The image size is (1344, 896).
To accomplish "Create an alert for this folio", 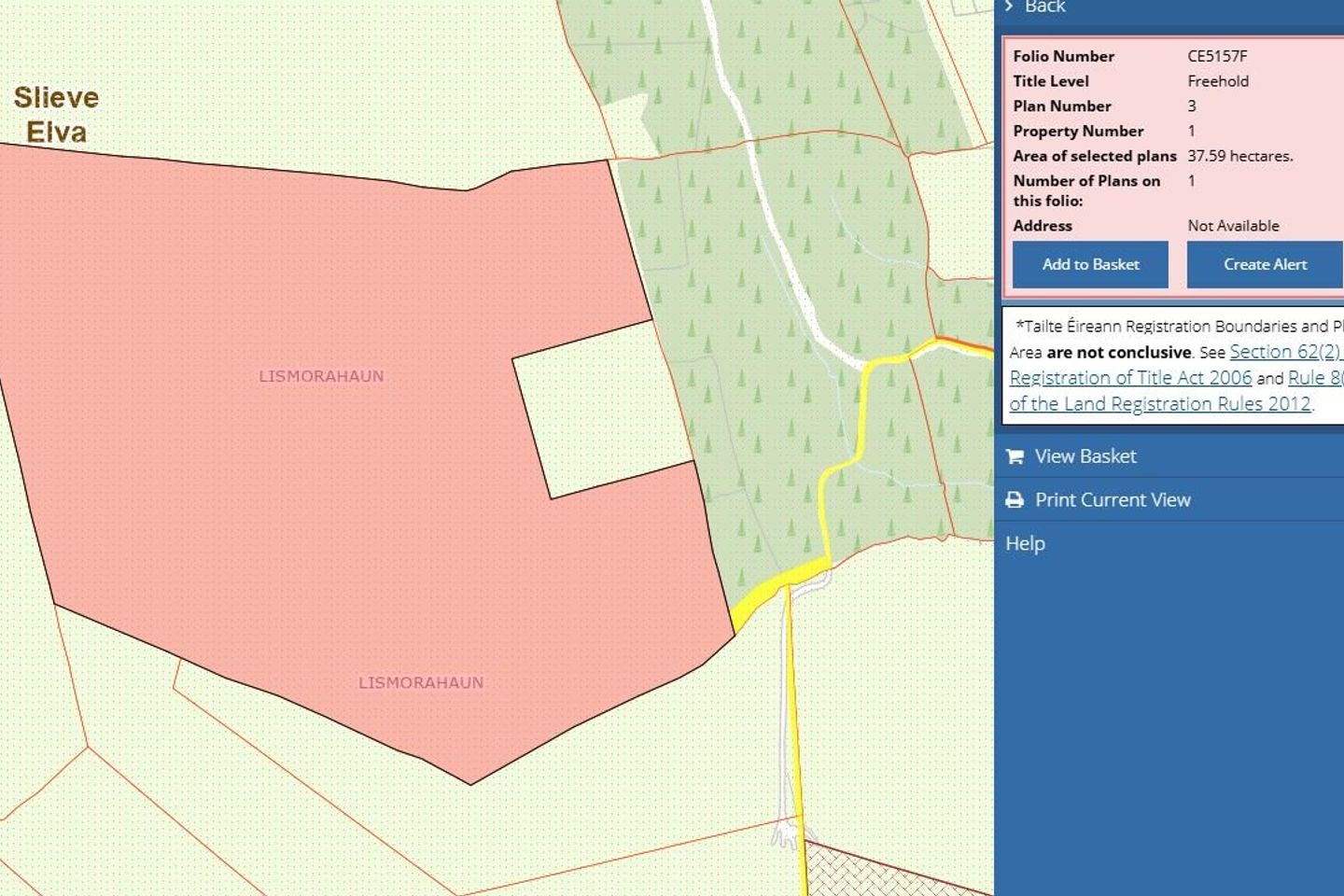I will pyautogui.click(x=1266, y=264).
